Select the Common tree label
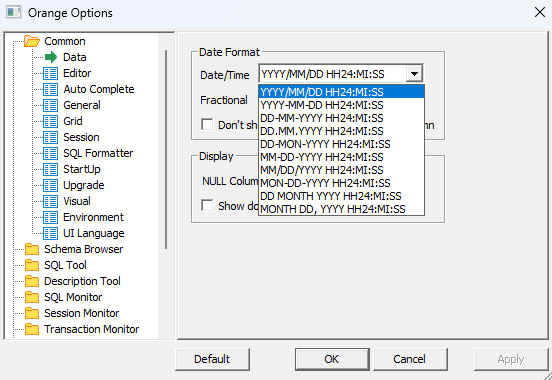 tap(65, 41)
